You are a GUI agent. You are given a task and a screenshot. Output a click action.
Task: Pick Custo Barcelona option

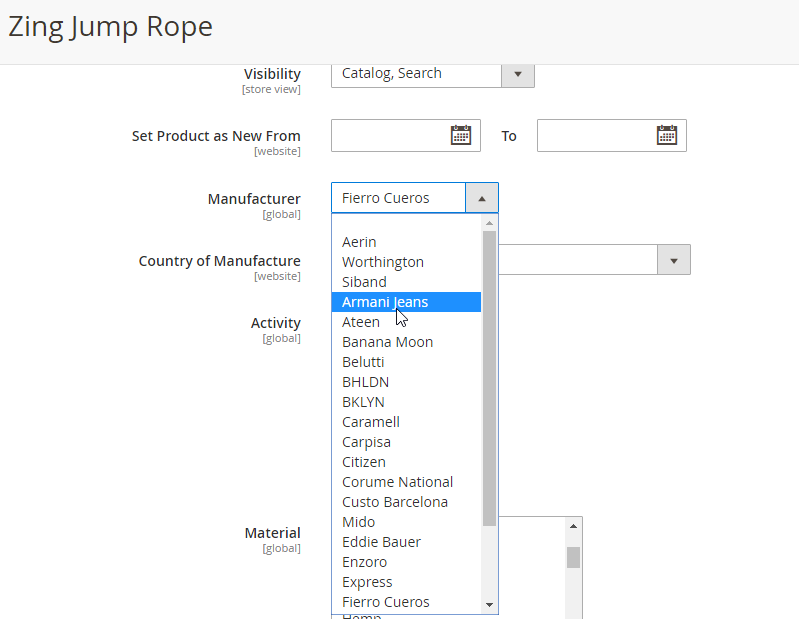(395, 502)
